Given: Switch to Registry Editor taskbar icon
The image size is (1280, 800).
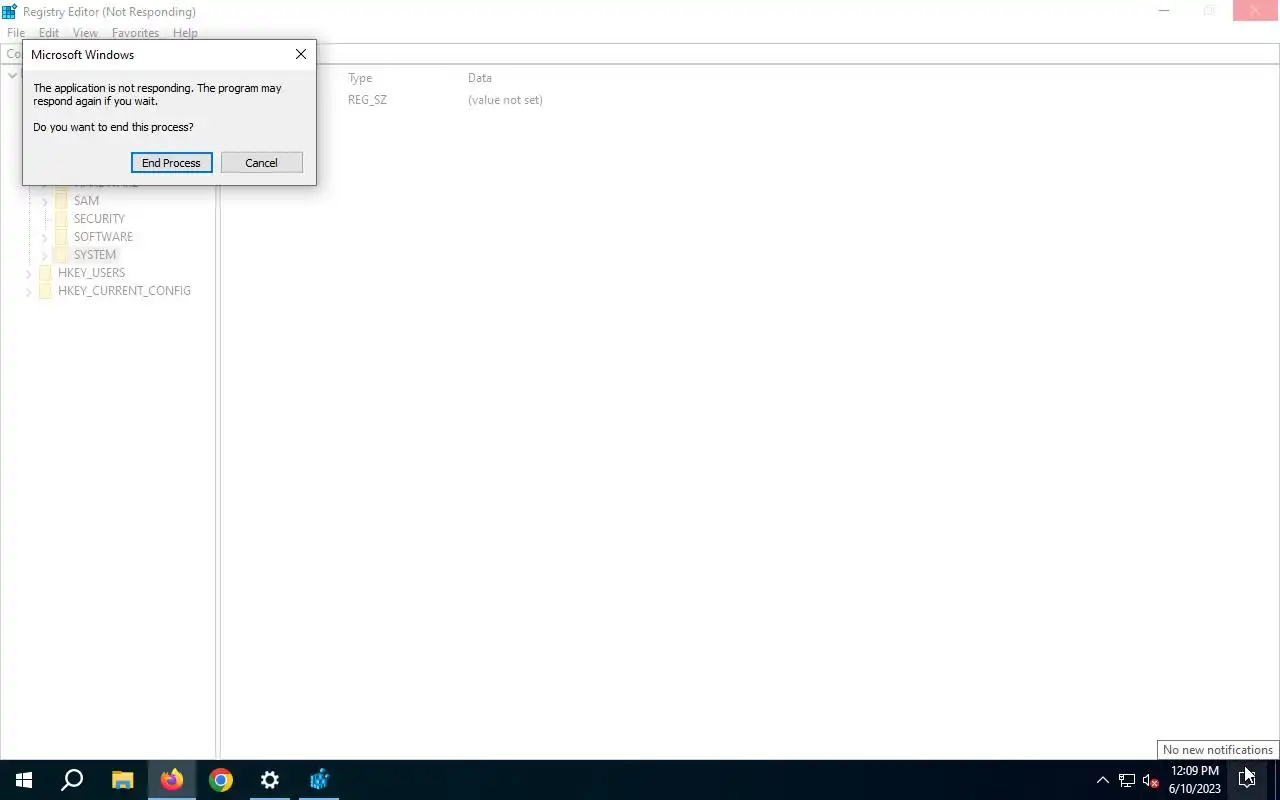Looking at the screenshot, I should (319, 780).
